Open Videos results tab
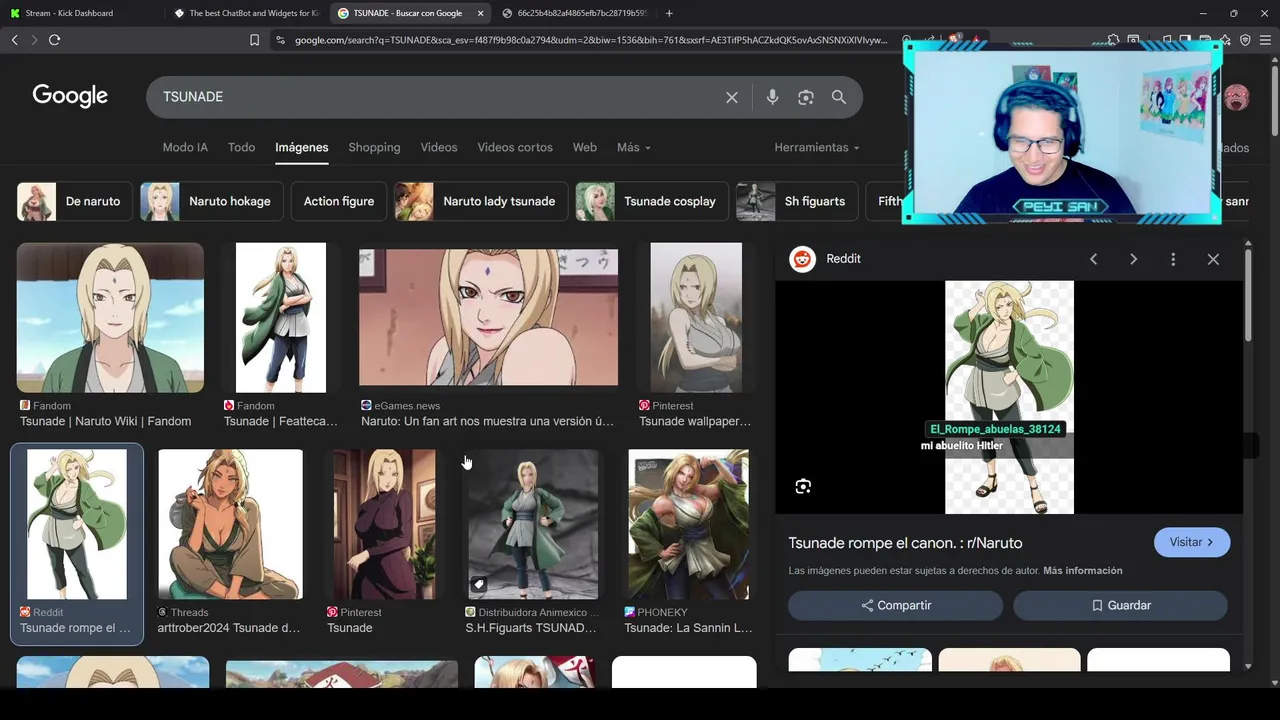 click(x=438, y=147)
